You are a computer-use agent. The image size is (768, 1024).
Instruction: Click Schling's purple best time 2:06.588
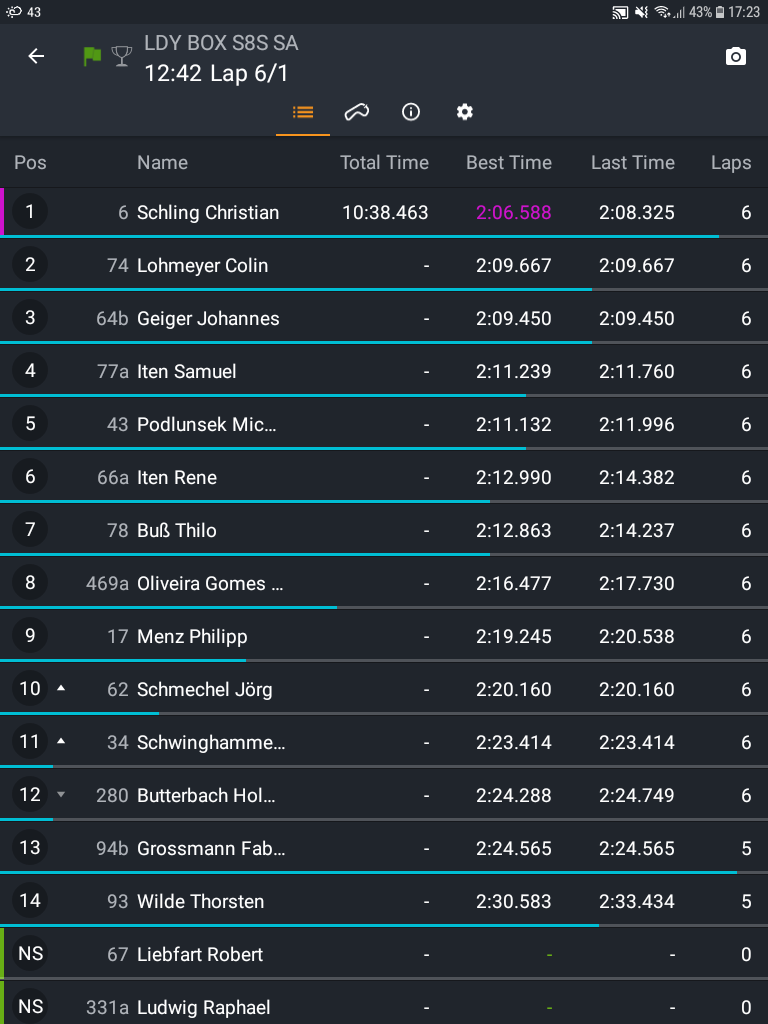pos(513,213)
